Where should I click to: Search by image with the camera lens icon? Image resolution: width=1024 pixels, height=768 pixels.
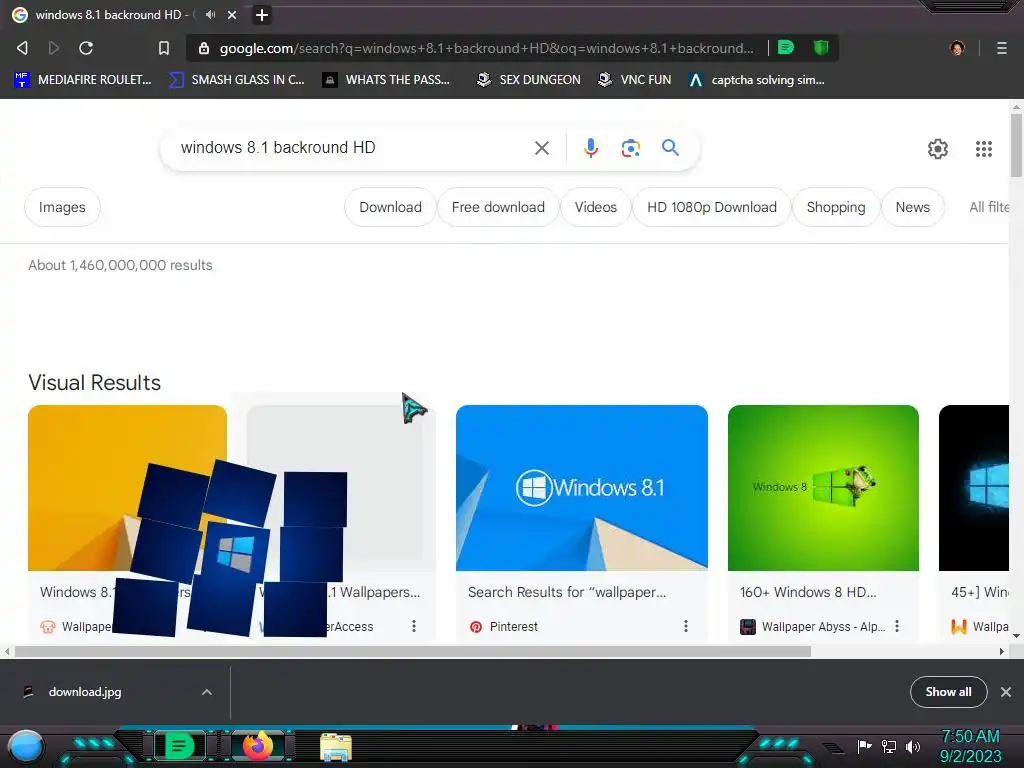pos(630,148)
